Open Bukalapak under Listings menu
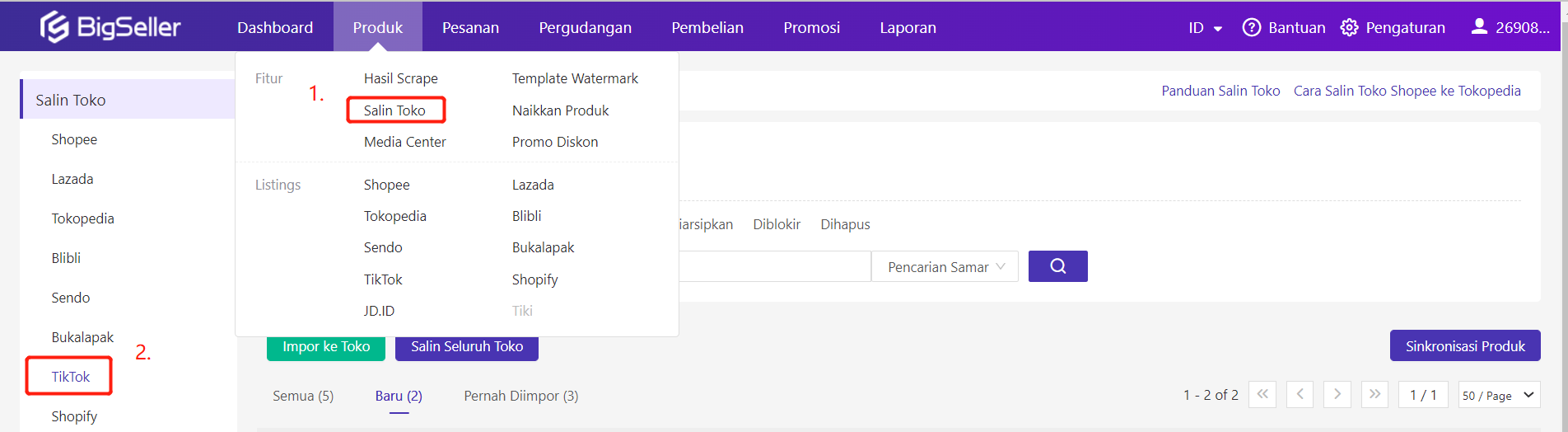The width and height of the screenshot is (1568, 432). click(543, 247)
